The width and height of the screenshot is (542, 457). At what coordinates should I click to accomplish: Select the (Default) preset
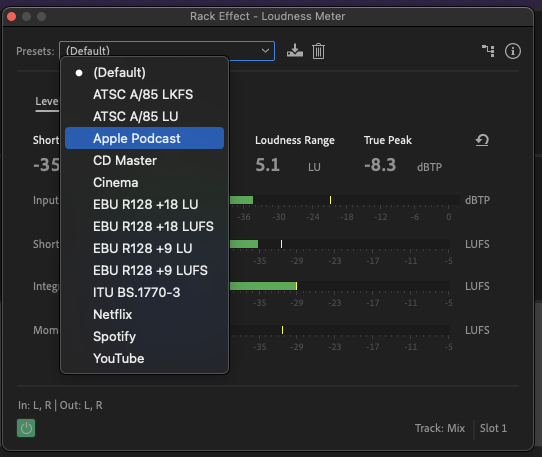pos(144,73)
